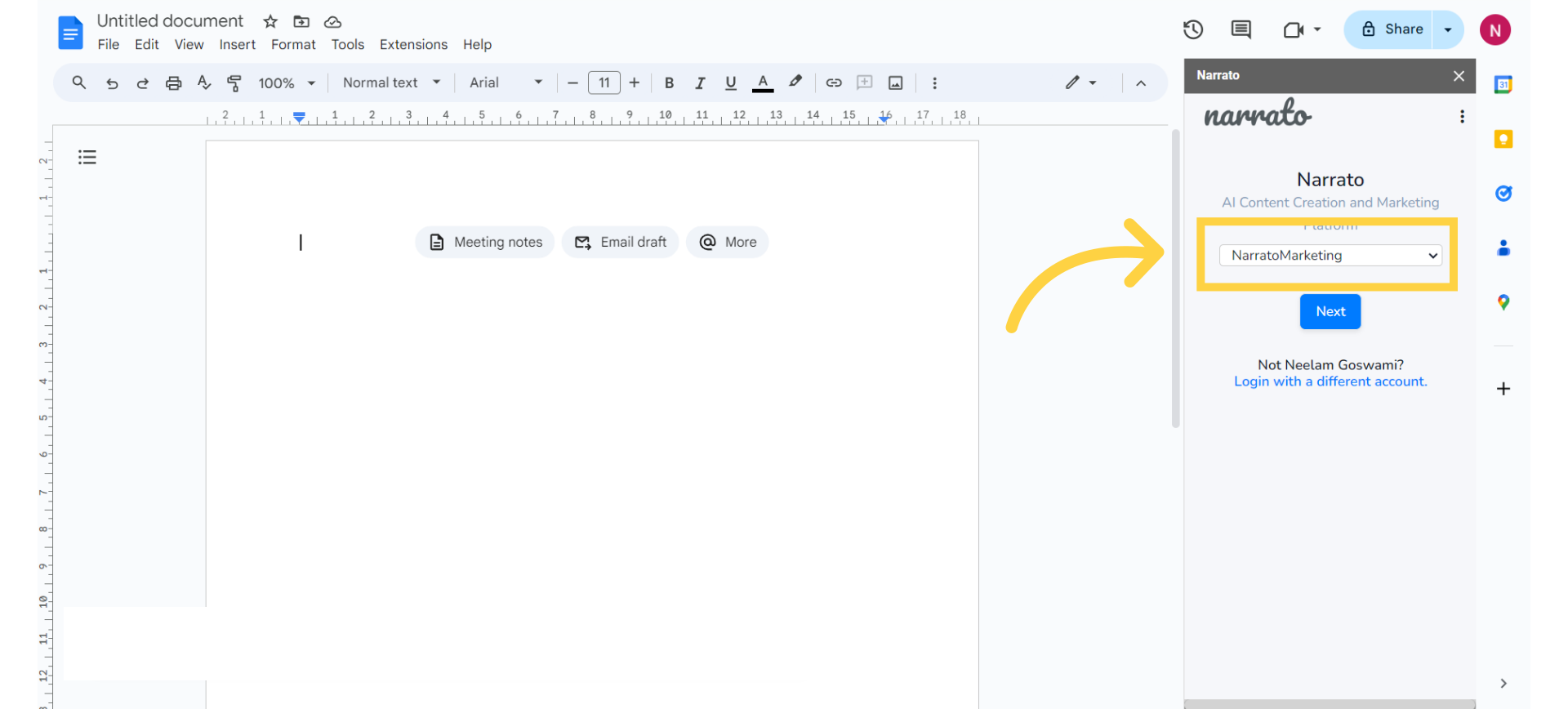Open the zoom level dropdown
Image resolution: width=1568 pixels, height=709 pixels.
[287, 82]
